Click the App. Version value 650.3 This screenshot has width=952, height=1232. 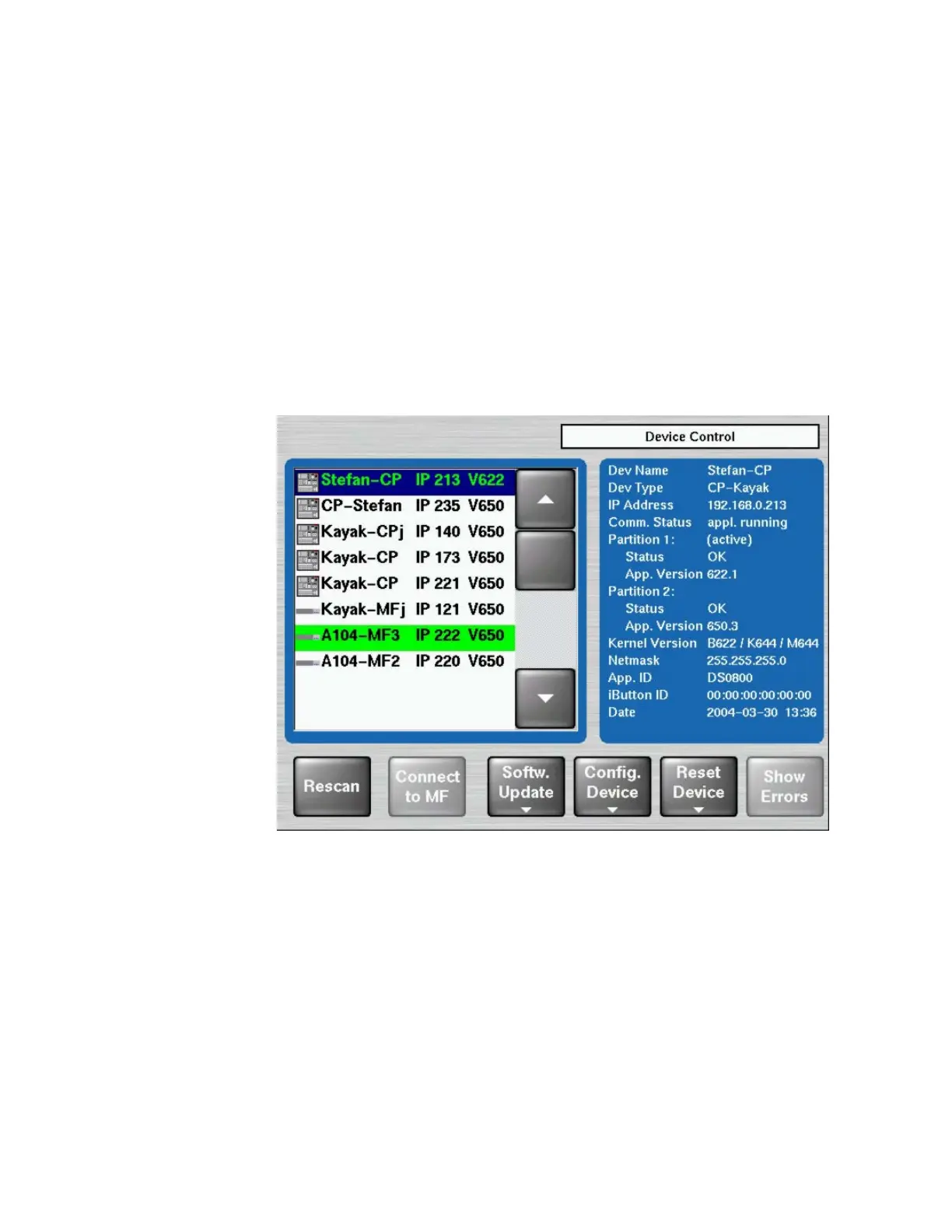pyautogui.click(x=723, y=626)
